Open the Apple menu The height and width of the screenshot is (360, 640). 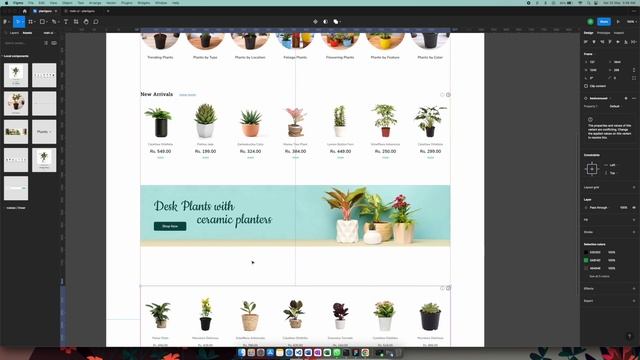[7, 3]
